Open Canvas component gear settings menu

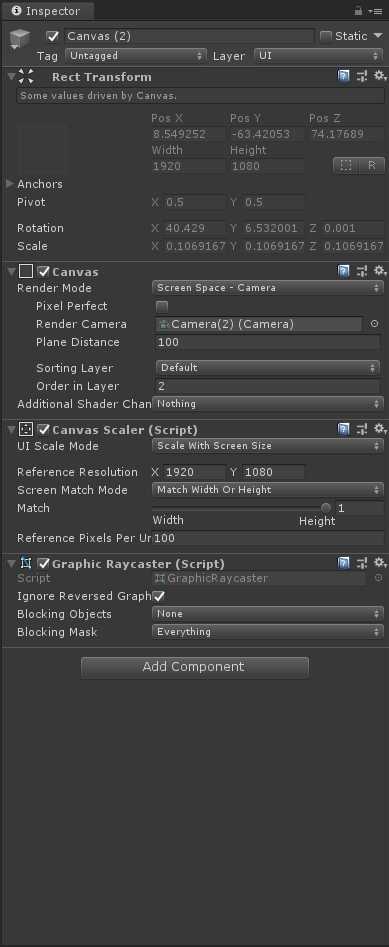(380, 271)
